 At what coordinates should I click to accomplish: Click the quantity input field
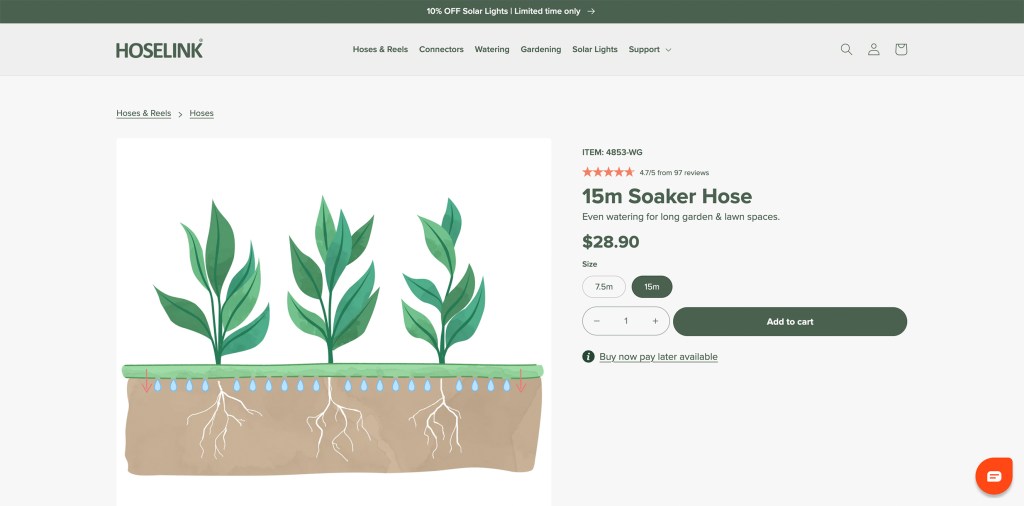pos(626,321)
